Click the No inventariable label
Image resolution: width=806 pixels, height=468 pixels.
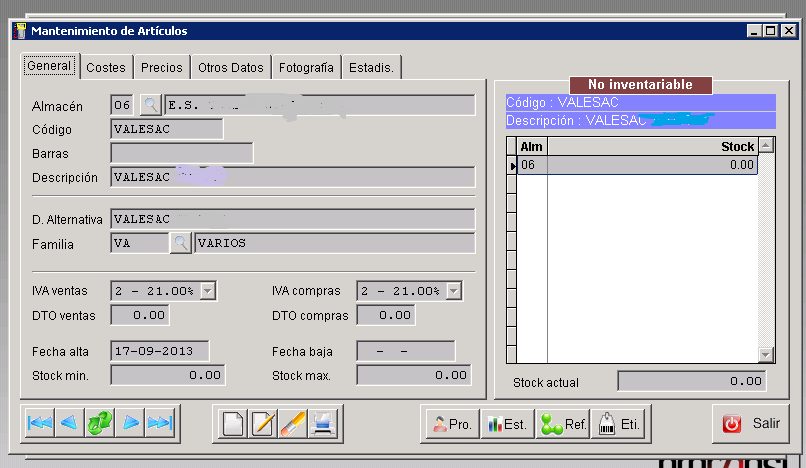(x=640, y=85)
